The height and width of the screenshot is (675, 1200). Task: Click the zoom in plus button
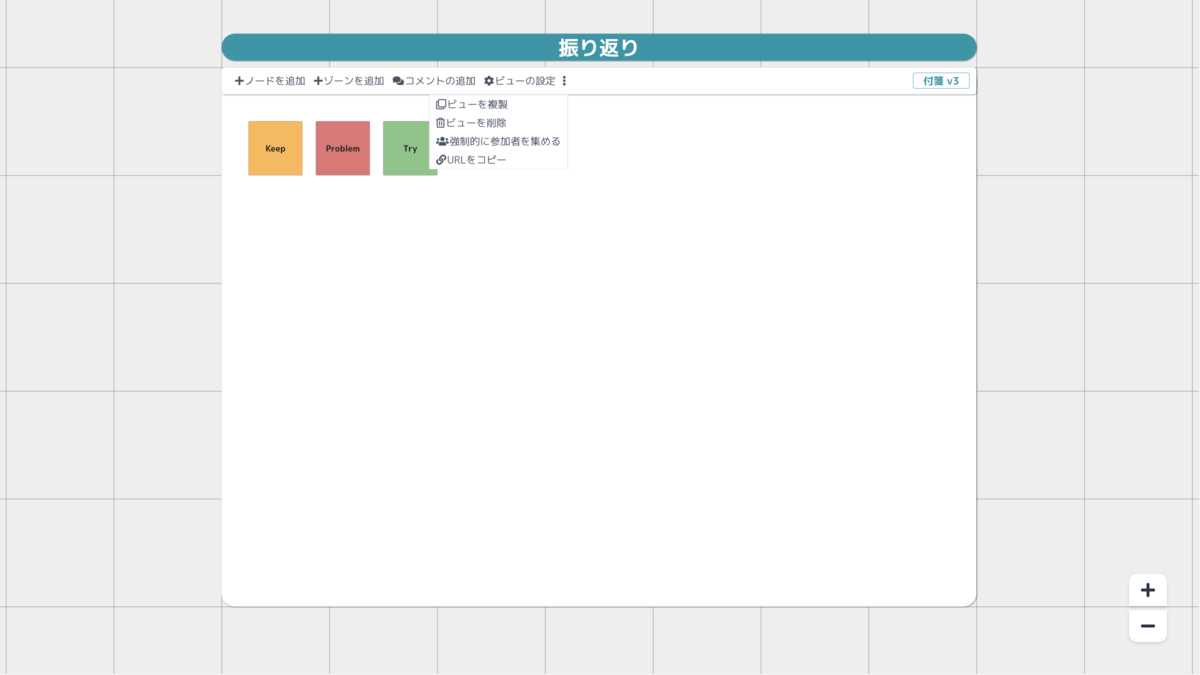click(x=1147, y=590)
